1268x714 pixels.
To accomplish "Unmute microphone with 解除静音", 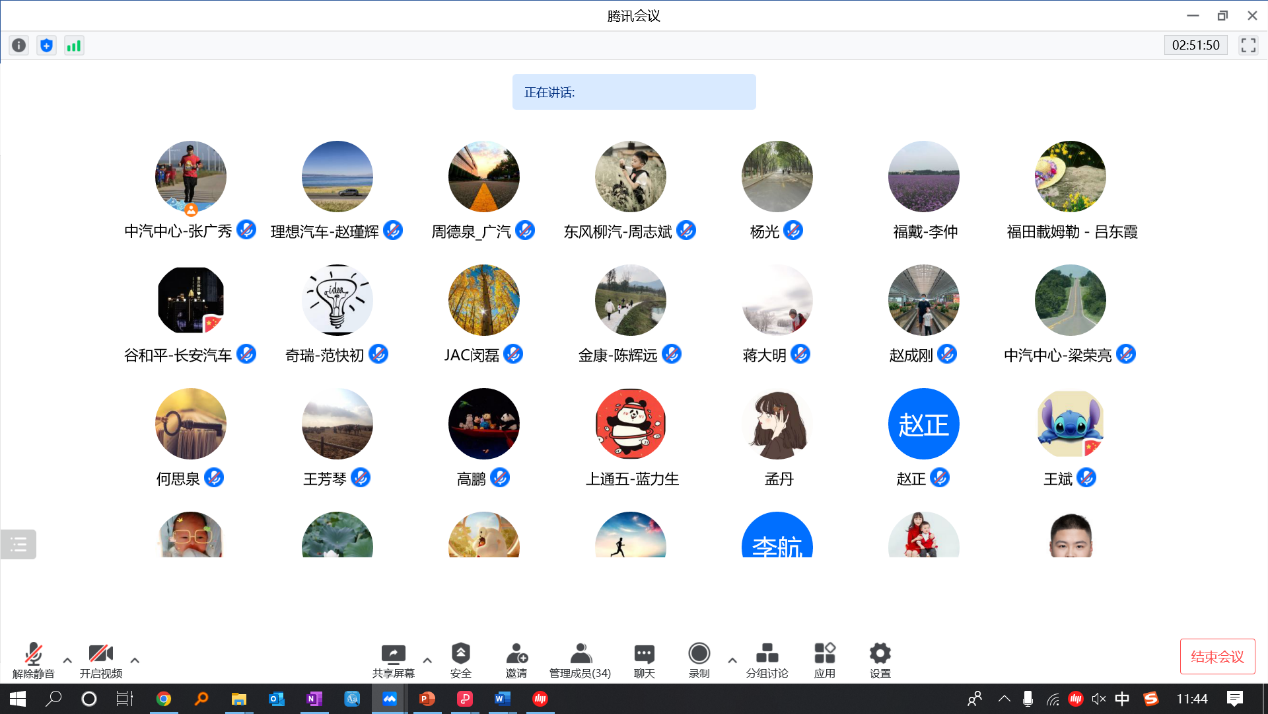I will [33, 660].
